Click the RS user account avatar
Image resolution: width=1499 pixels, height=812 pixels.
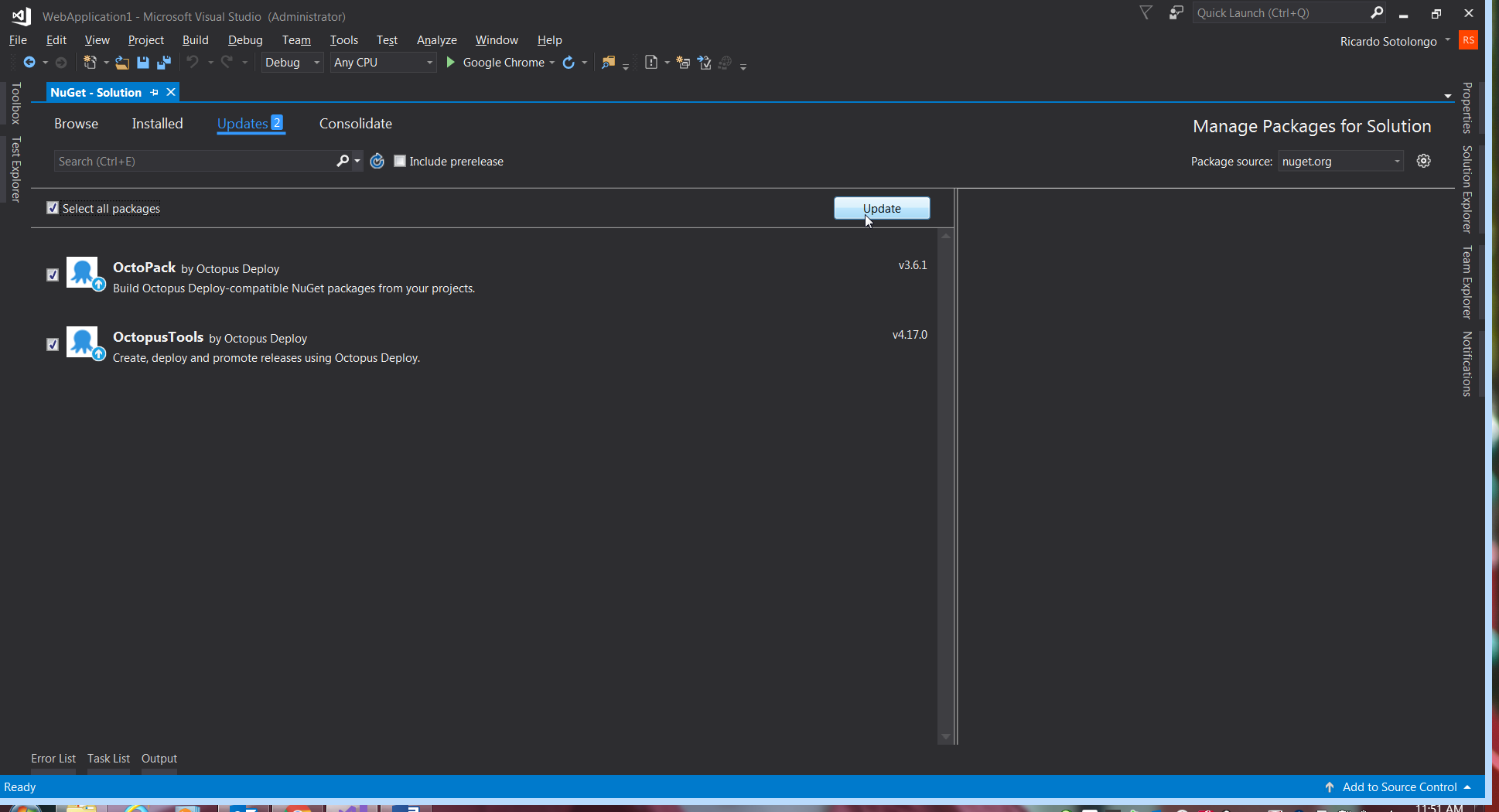click(1468, 40)
